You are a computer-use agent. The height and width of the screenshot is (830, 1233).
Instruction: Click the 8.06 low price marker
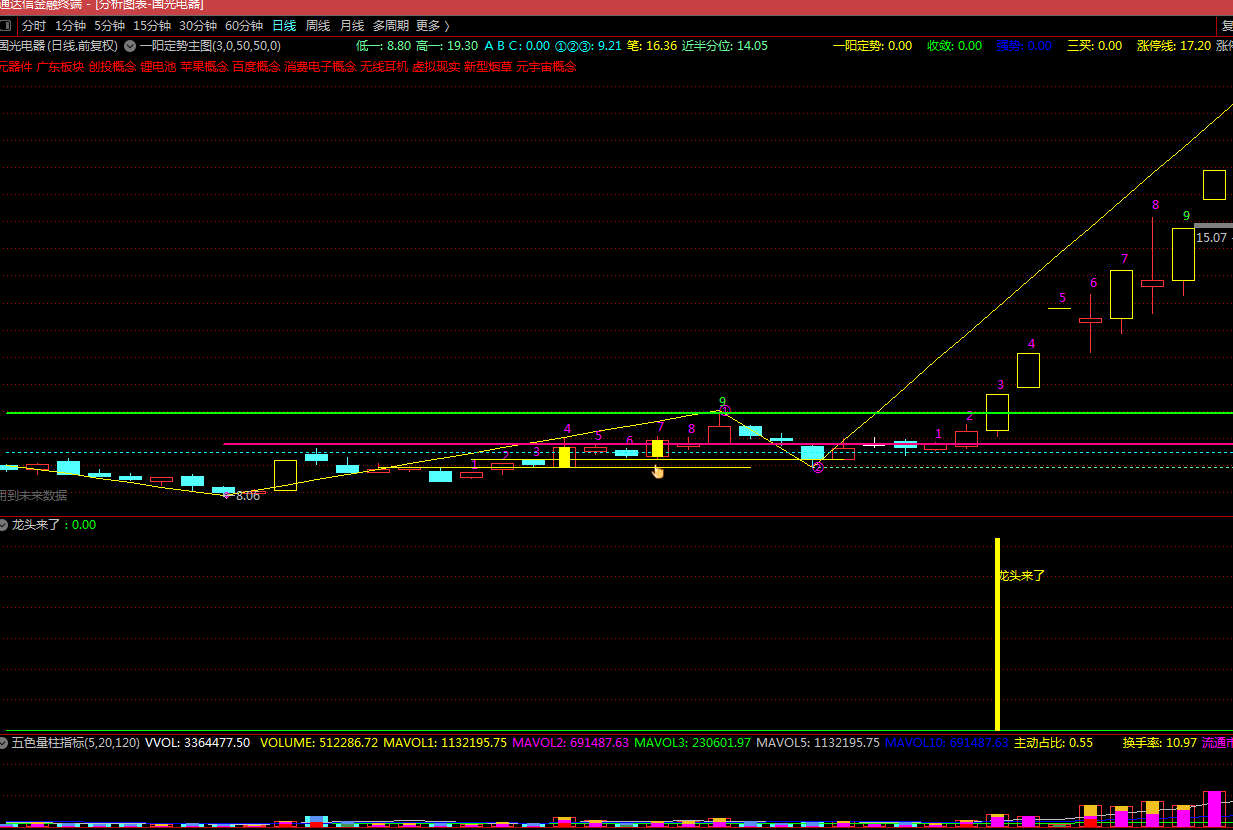click(247, 496)
